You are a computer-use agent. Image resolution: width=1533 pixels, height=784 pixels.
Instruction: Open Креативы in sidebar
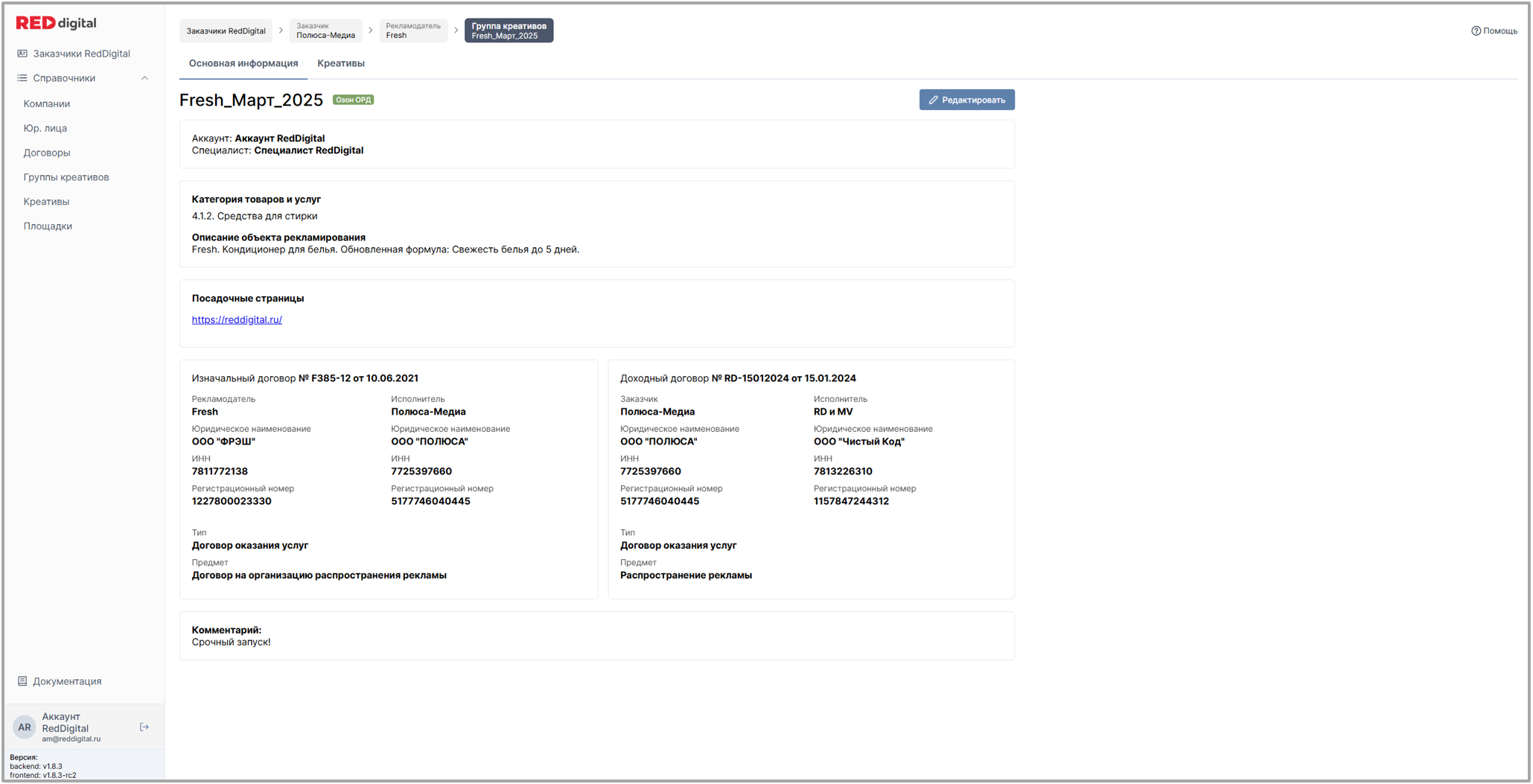(46, 202)
